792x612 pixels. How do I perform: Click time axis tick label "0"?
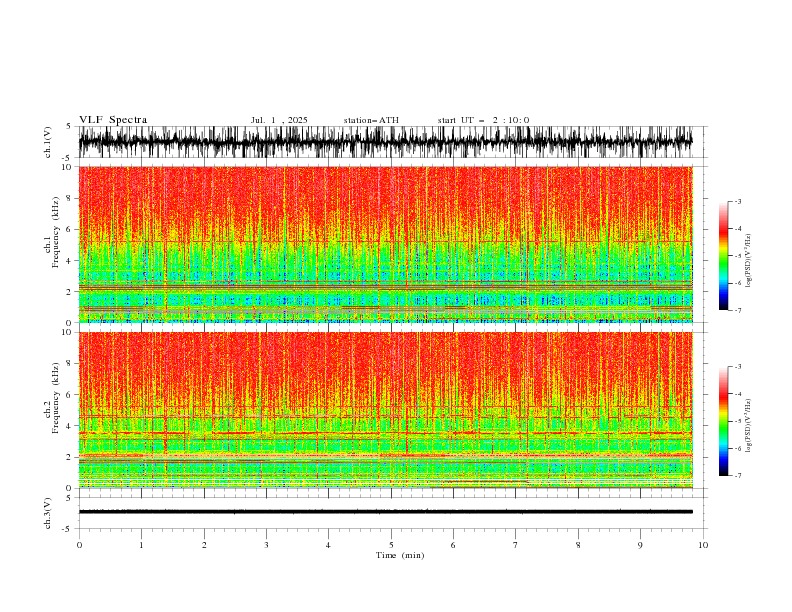tap(79, 545)
